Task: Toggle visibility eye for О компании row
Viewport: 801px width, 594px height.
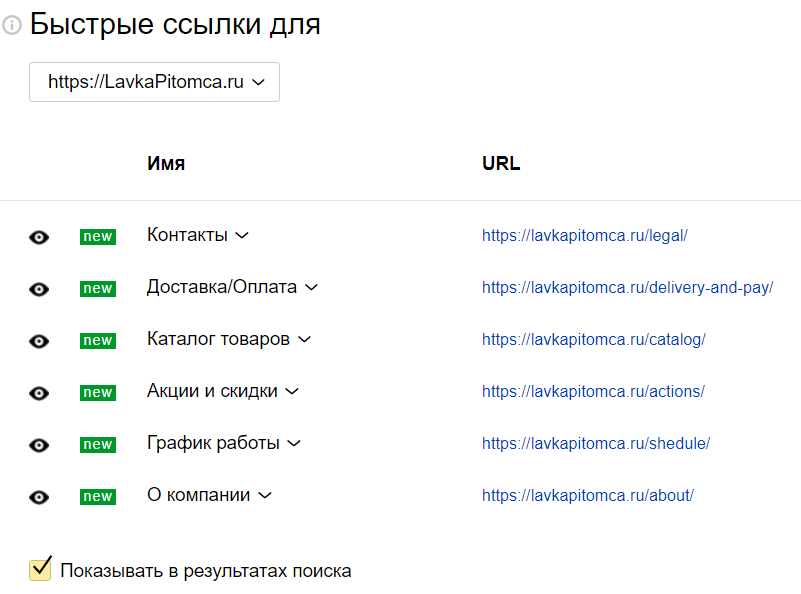Action: coord(39,497)
